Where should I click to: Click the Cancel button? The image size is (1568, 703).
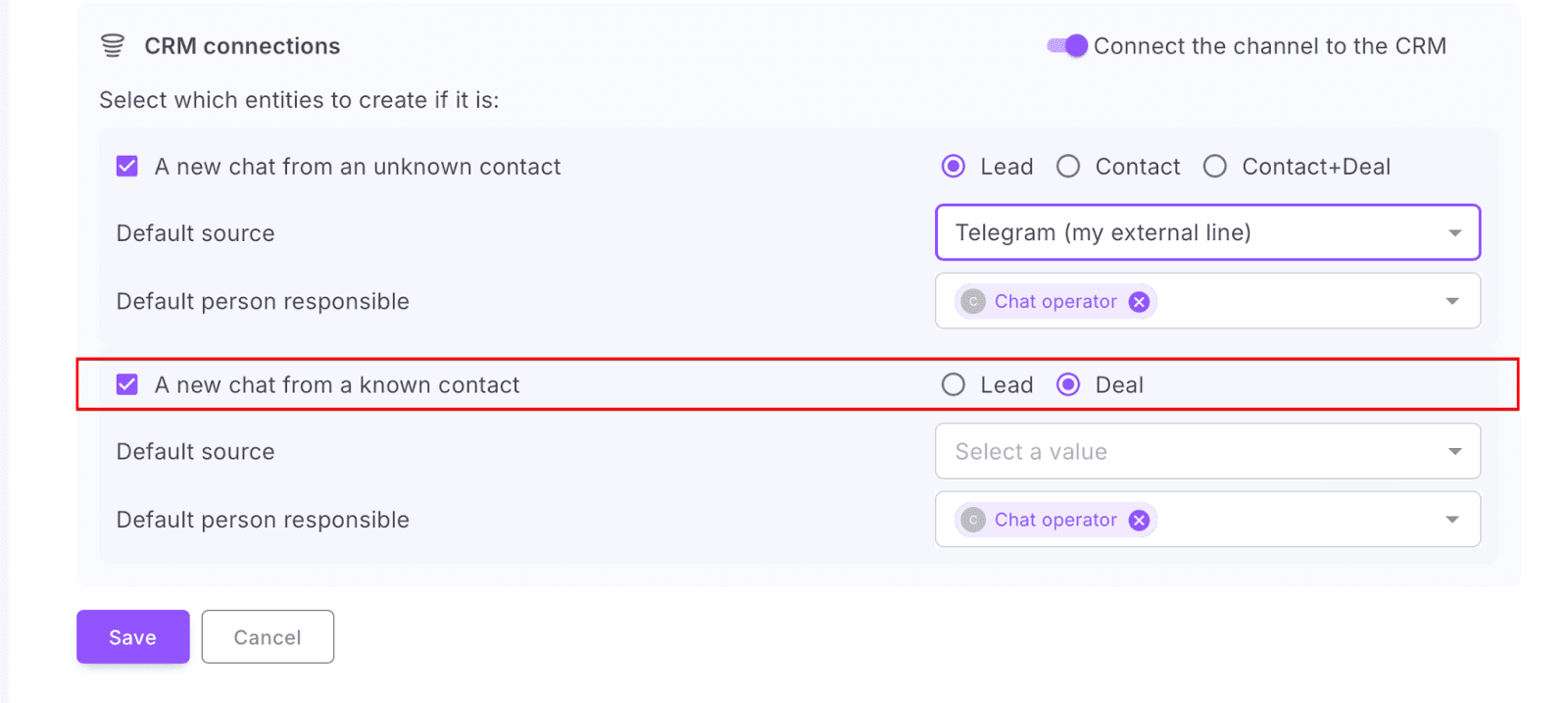point(268,637)
